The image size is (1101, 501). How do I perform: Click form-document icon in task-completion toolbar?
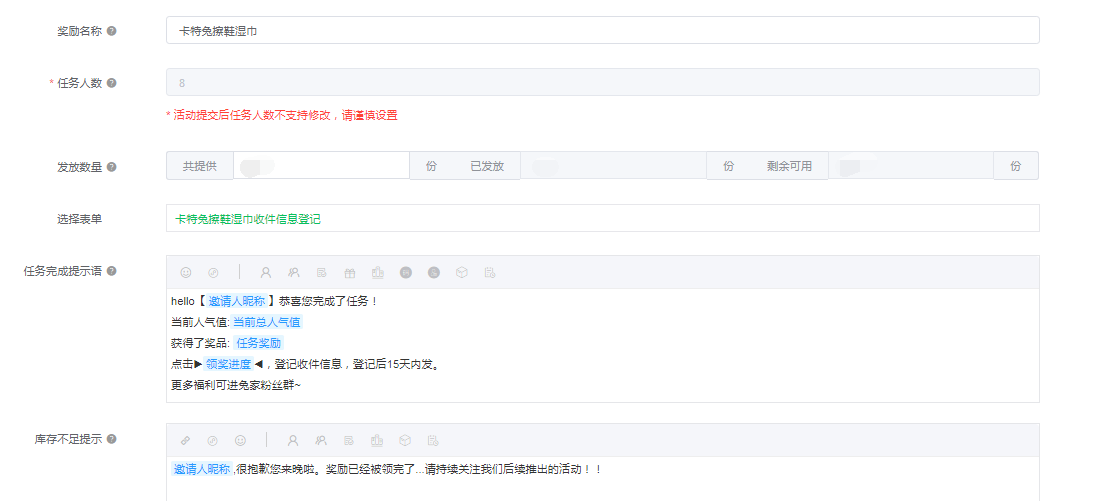point(322,272)
